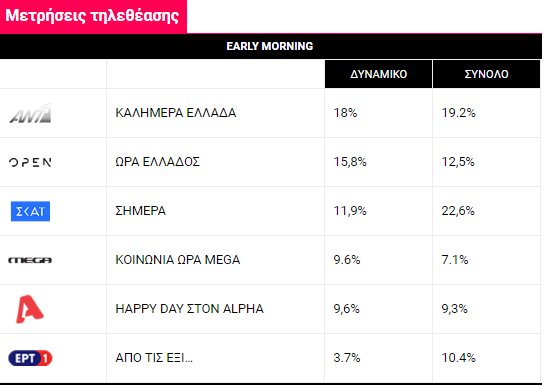
Task: Click the ΣΥΝΟΛΟ column header
Action: [487, 74]
